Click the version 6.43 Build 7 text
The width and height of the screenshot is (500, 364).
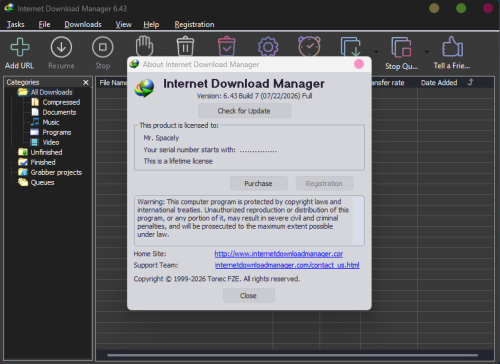[254, 96]
